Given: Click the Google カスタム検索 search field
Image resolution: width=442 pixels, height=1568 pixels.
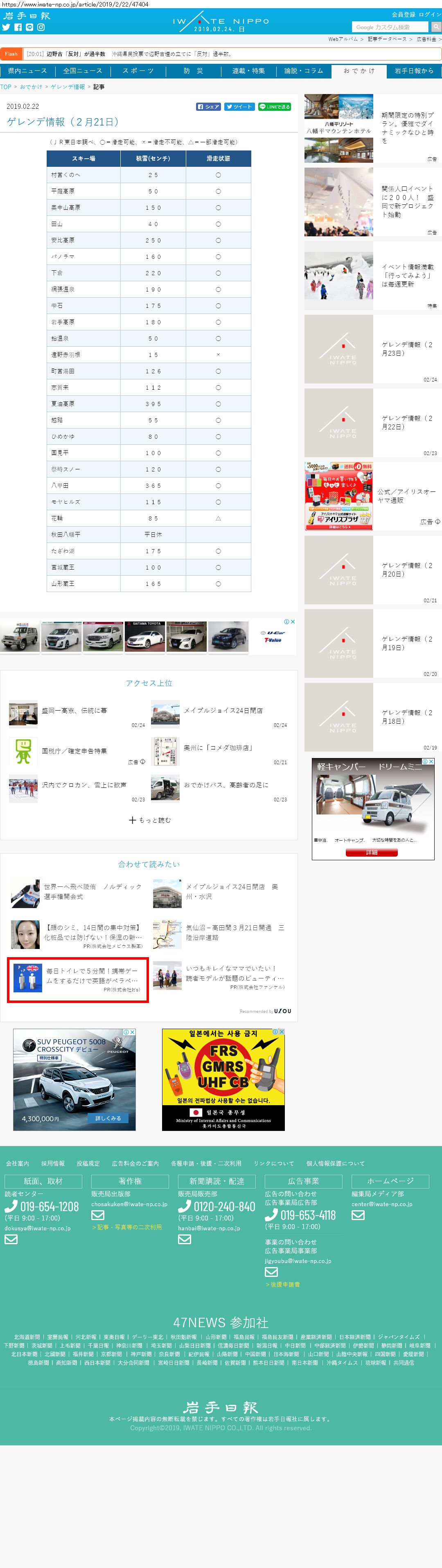Looking at the screenshot, I should coord(390,27).
